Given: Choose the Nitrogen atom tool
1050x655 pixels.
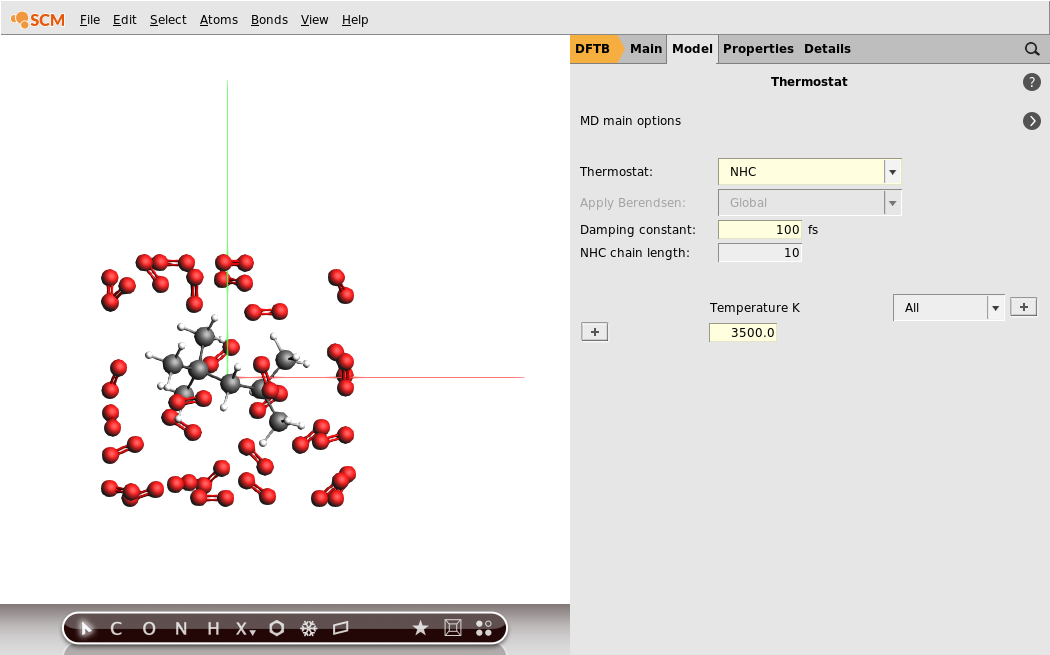Looking at the screenshot, I should click(181, 628).
